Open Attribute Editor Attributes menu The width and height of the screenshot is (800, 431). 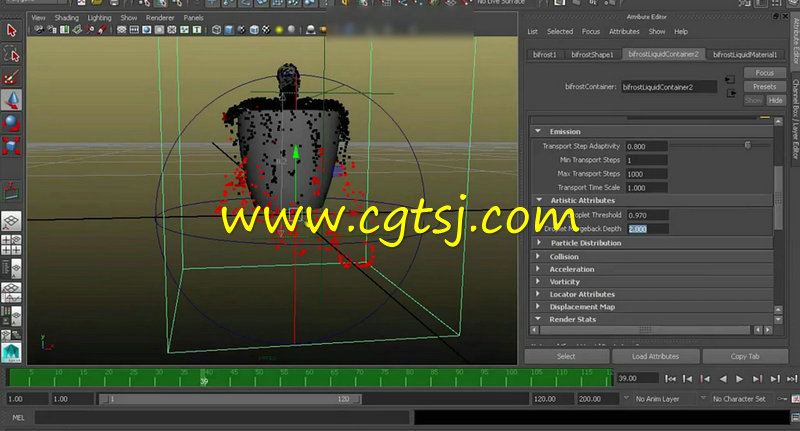point(624,32)
